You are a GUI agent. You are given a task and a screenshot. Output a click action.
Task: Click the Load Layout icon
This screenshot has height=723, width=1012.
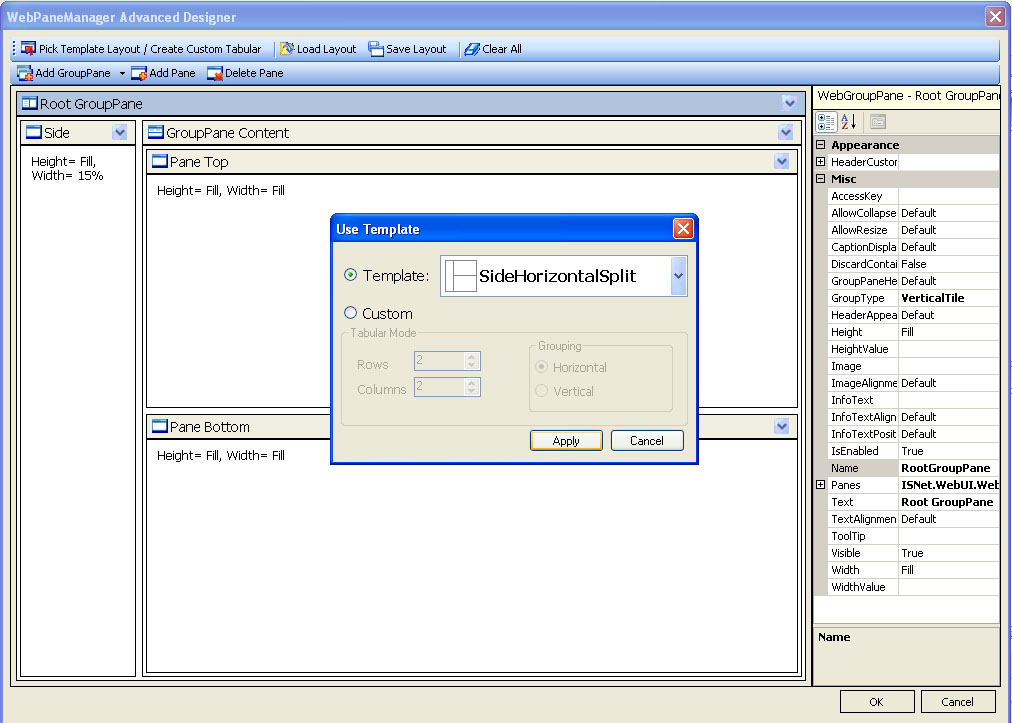point(287,49)
